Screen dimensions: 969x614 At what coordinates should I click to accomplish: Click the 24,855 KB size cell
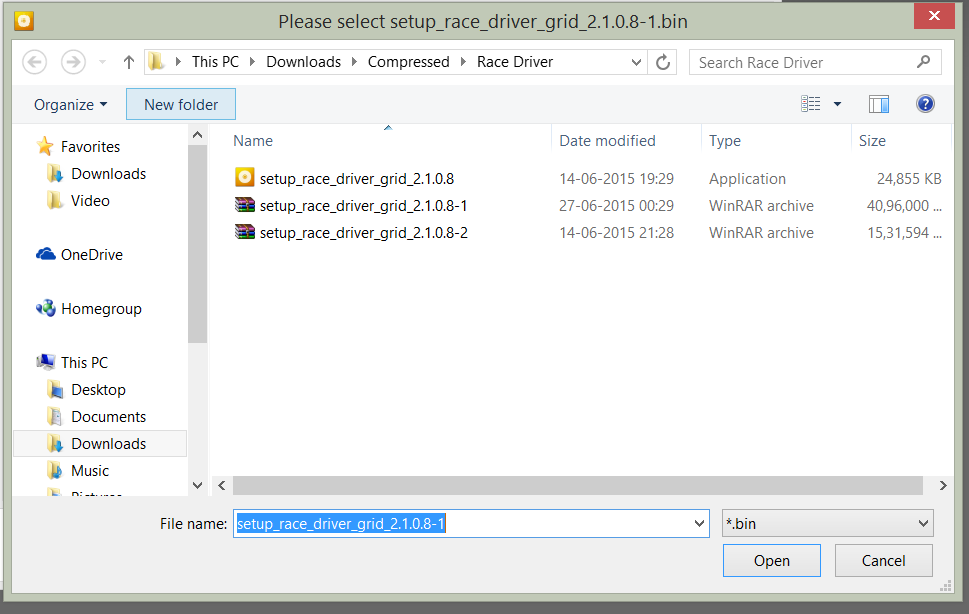point(909,179)
